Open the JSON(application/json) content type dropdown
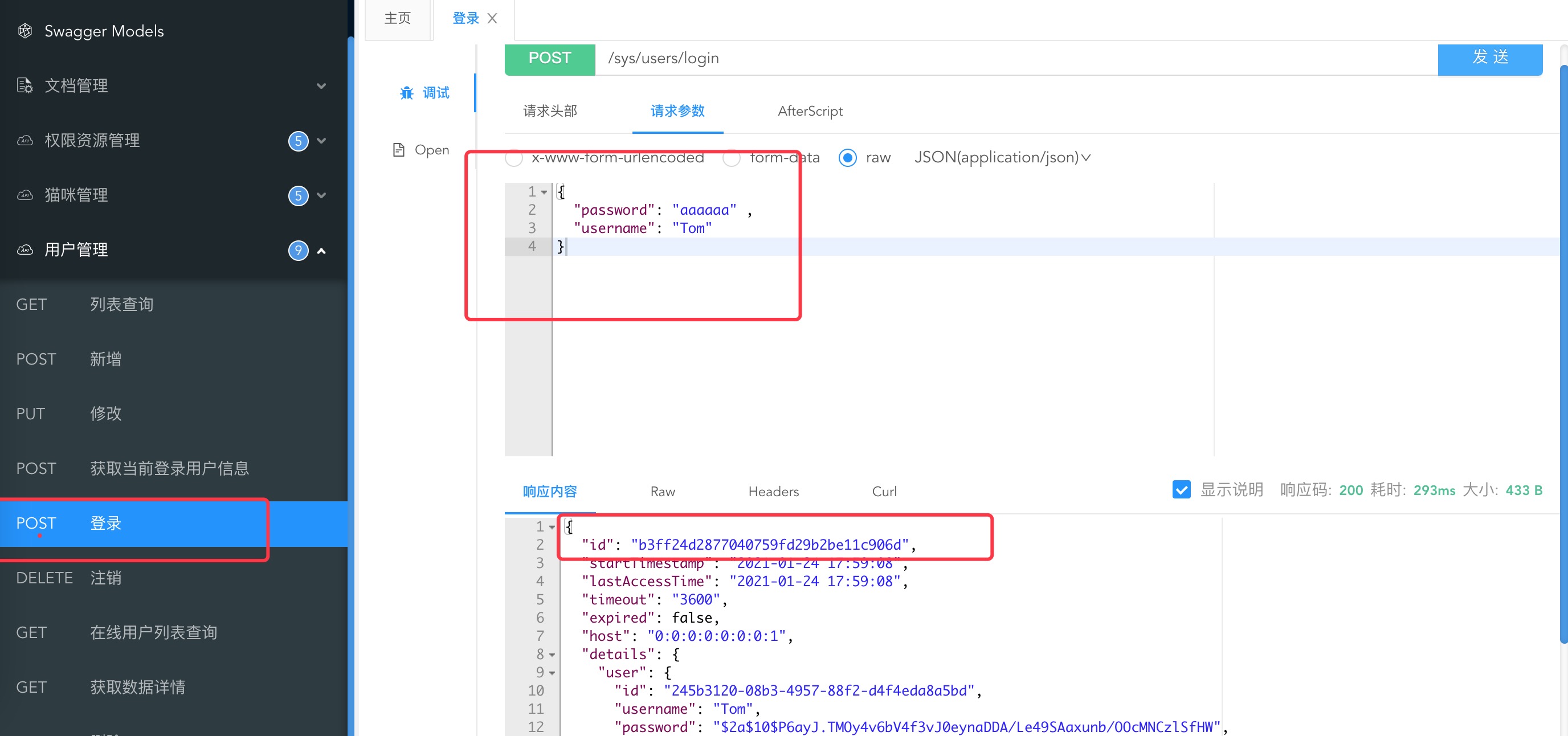1568x736 pixels. [1002, 158]
